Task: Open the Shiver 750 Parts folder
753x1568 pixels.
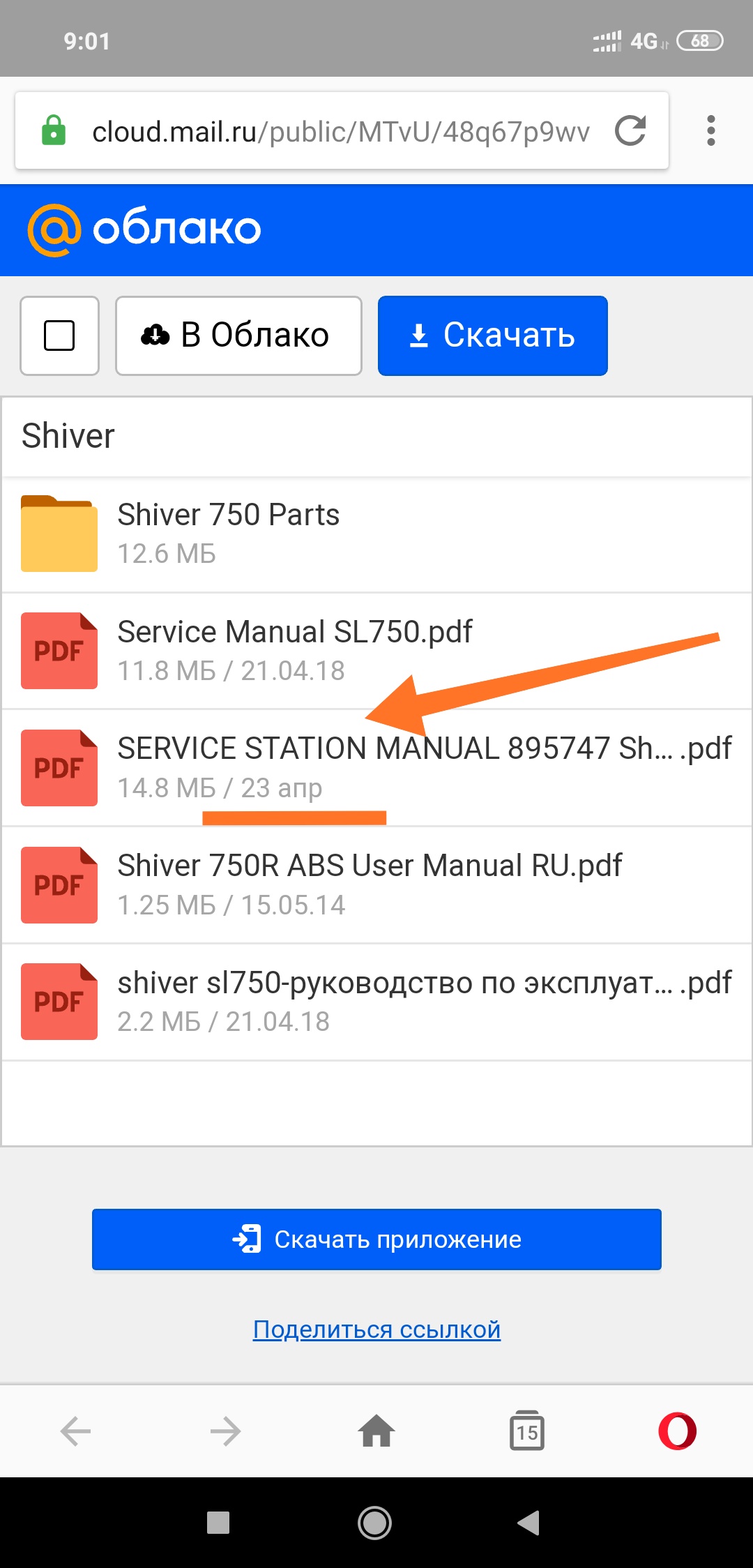Action: pos(376,534)
